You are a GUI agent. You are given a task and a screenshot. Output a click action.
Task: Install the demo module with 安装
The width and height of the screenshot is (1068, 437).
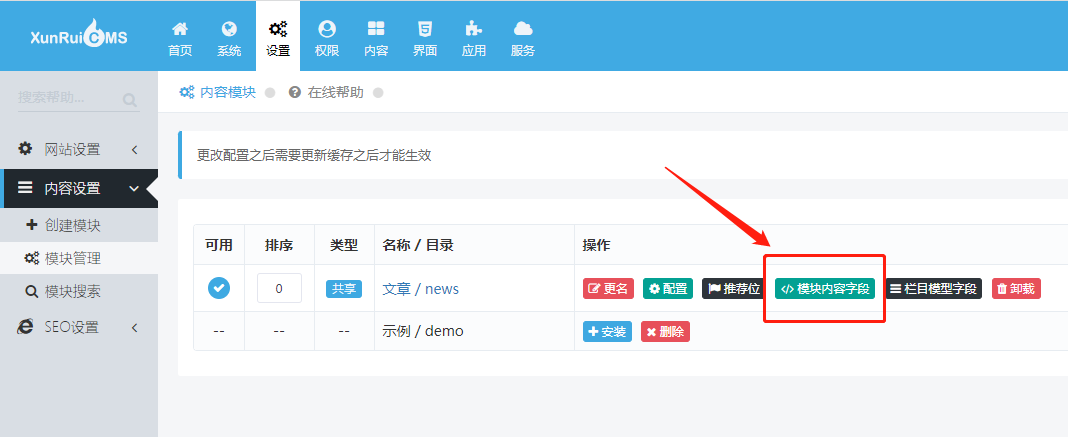[607, 331]
